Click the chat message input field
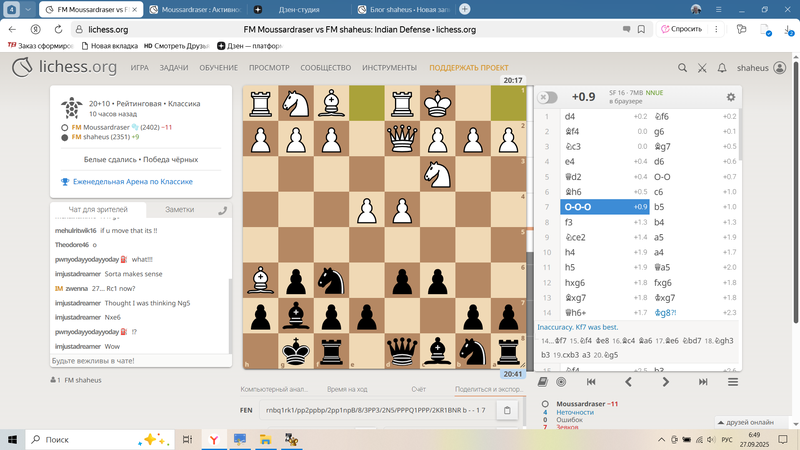Screen dimensions: 800x450 [x=140, y=360]
